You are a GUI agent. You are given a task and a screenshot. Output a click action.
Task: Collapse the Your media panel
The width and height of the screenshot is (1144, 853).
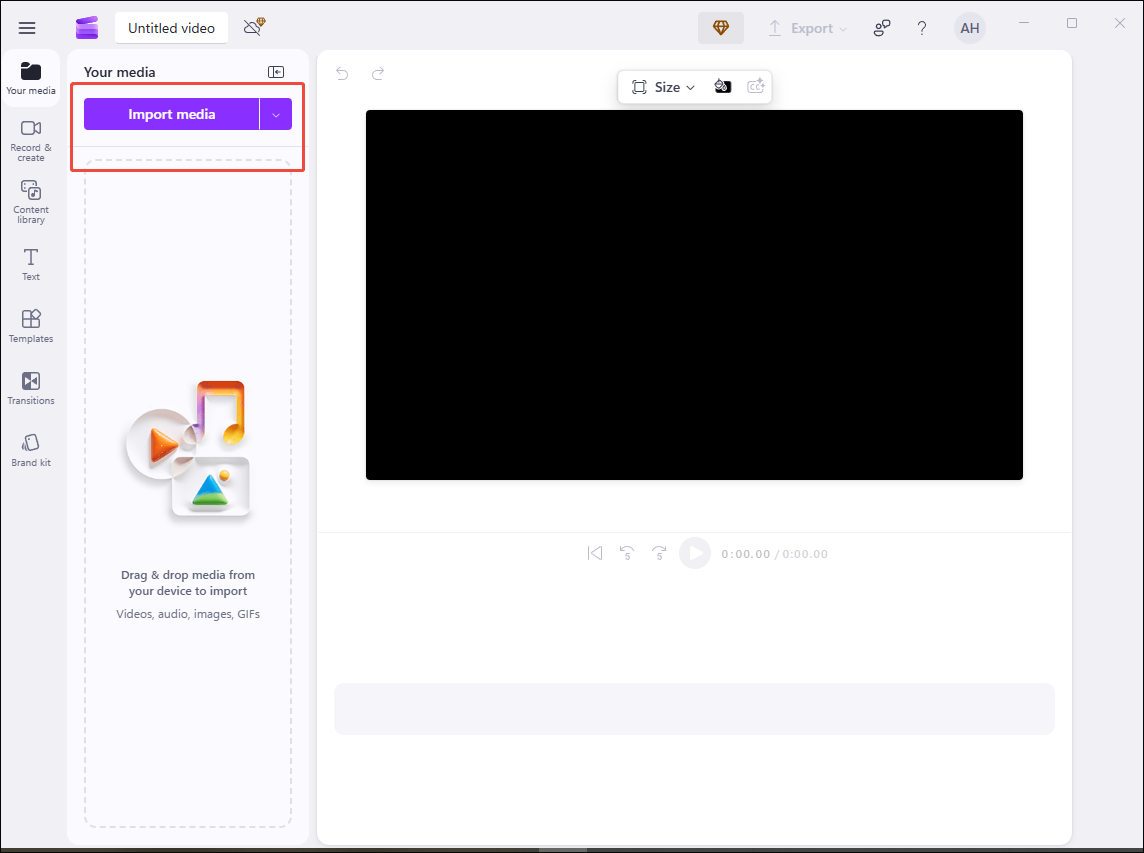pyautogui.click(x=276, y=71)
